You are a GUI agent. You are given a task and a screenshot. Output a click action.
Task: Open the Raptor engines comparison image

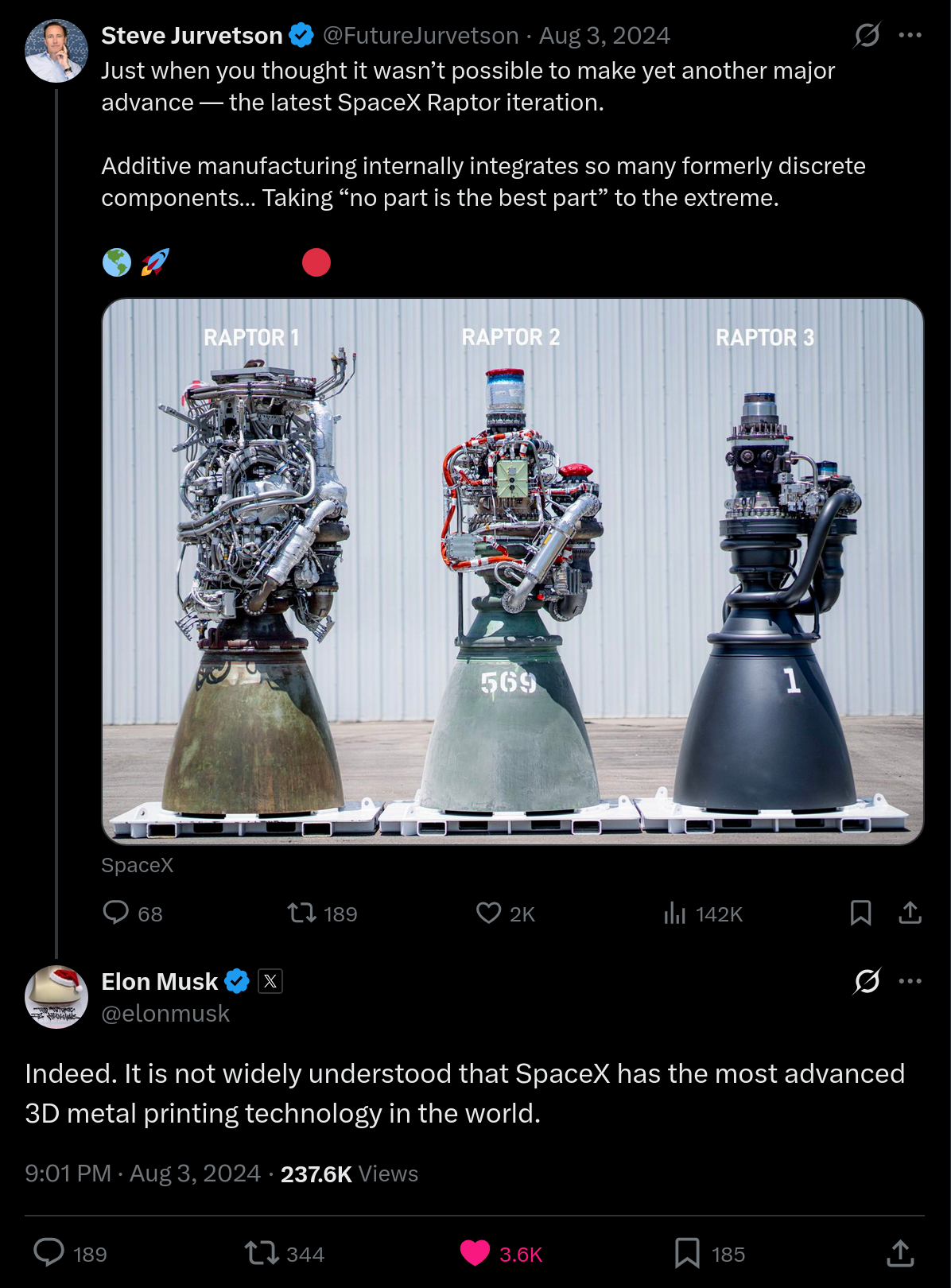pyautogui.click(x=513, y=571)
